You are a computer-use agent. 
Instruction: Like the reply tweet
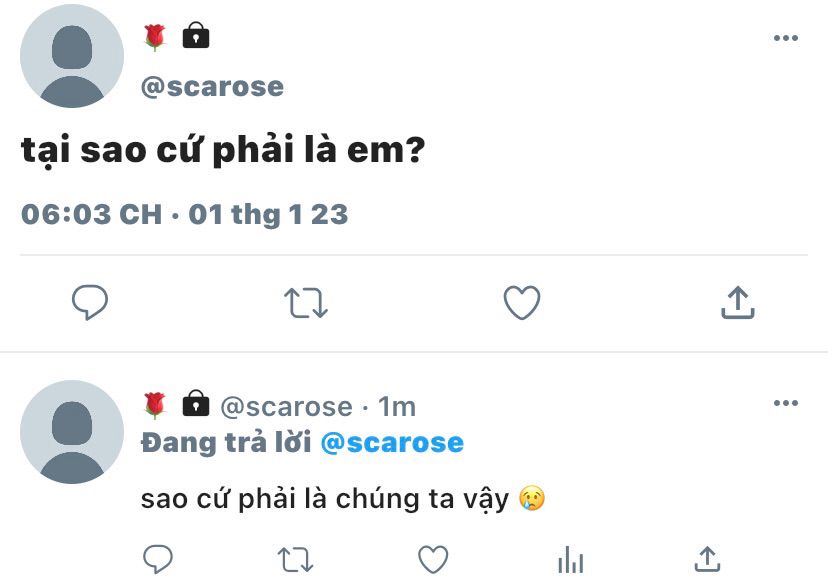pyautogui.click(x=433, y=559)
